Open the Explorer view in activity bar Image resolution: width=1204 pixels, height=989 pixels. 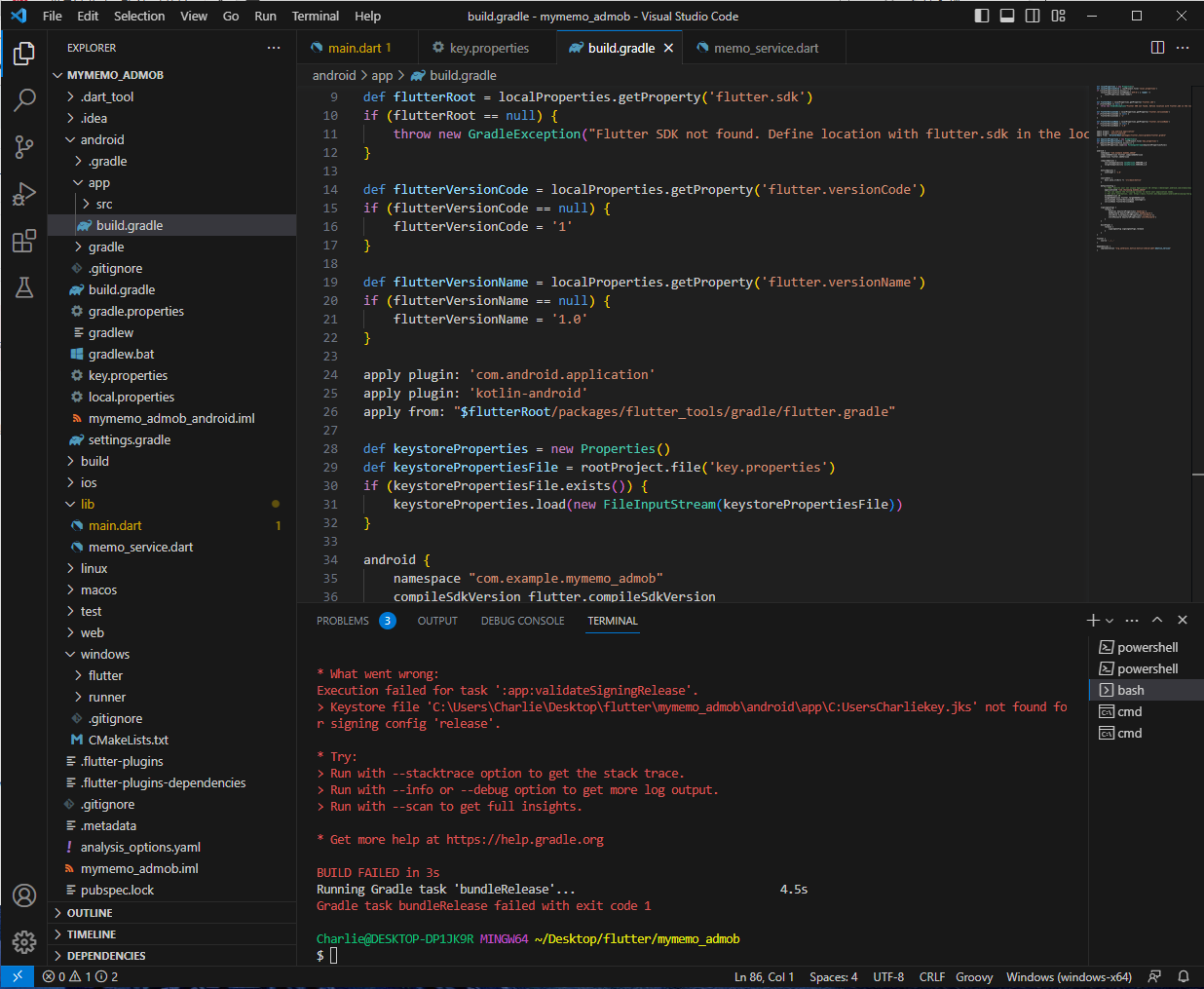[24, 53]
